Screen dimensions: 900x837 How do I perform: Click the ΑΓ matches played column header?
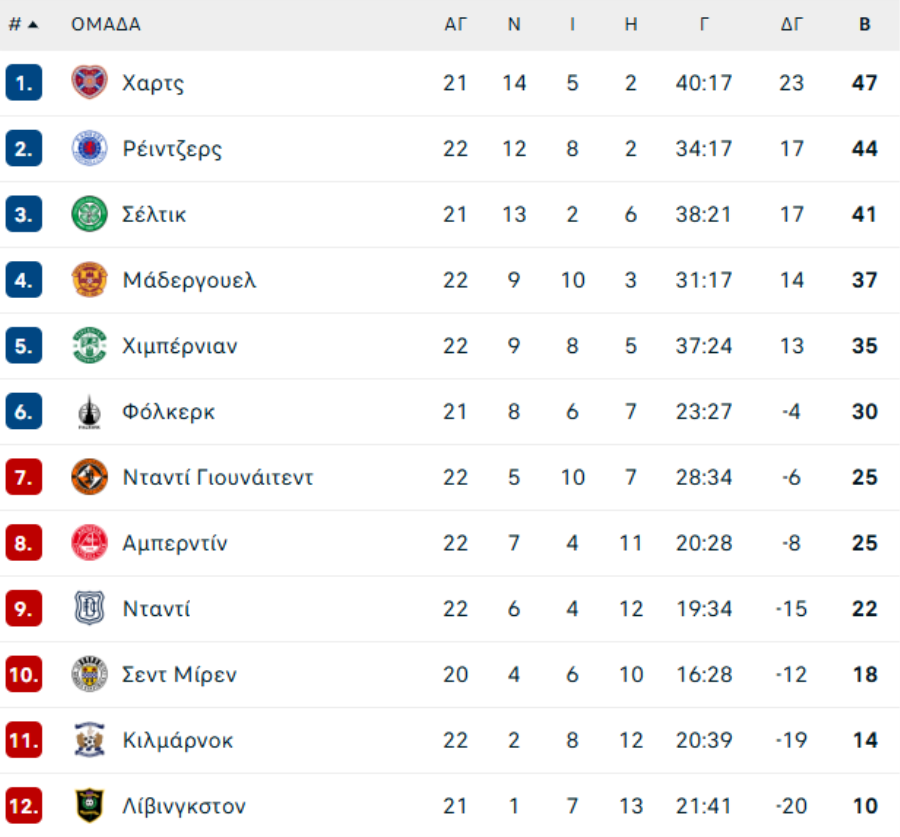(x=455, y=25)
